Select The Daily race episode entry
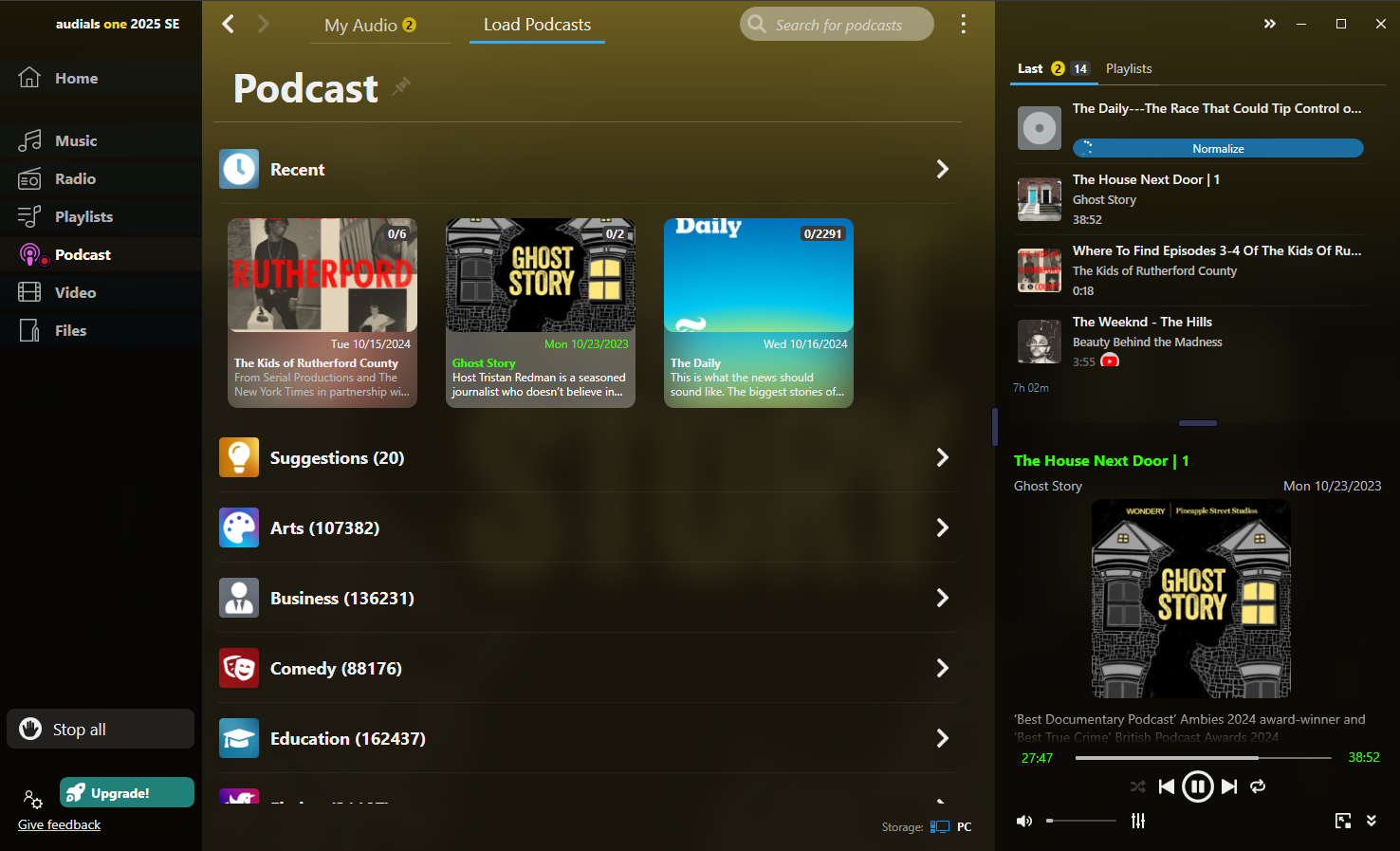Viewport: 1400px width, 851px height. tap(1190, 128)
